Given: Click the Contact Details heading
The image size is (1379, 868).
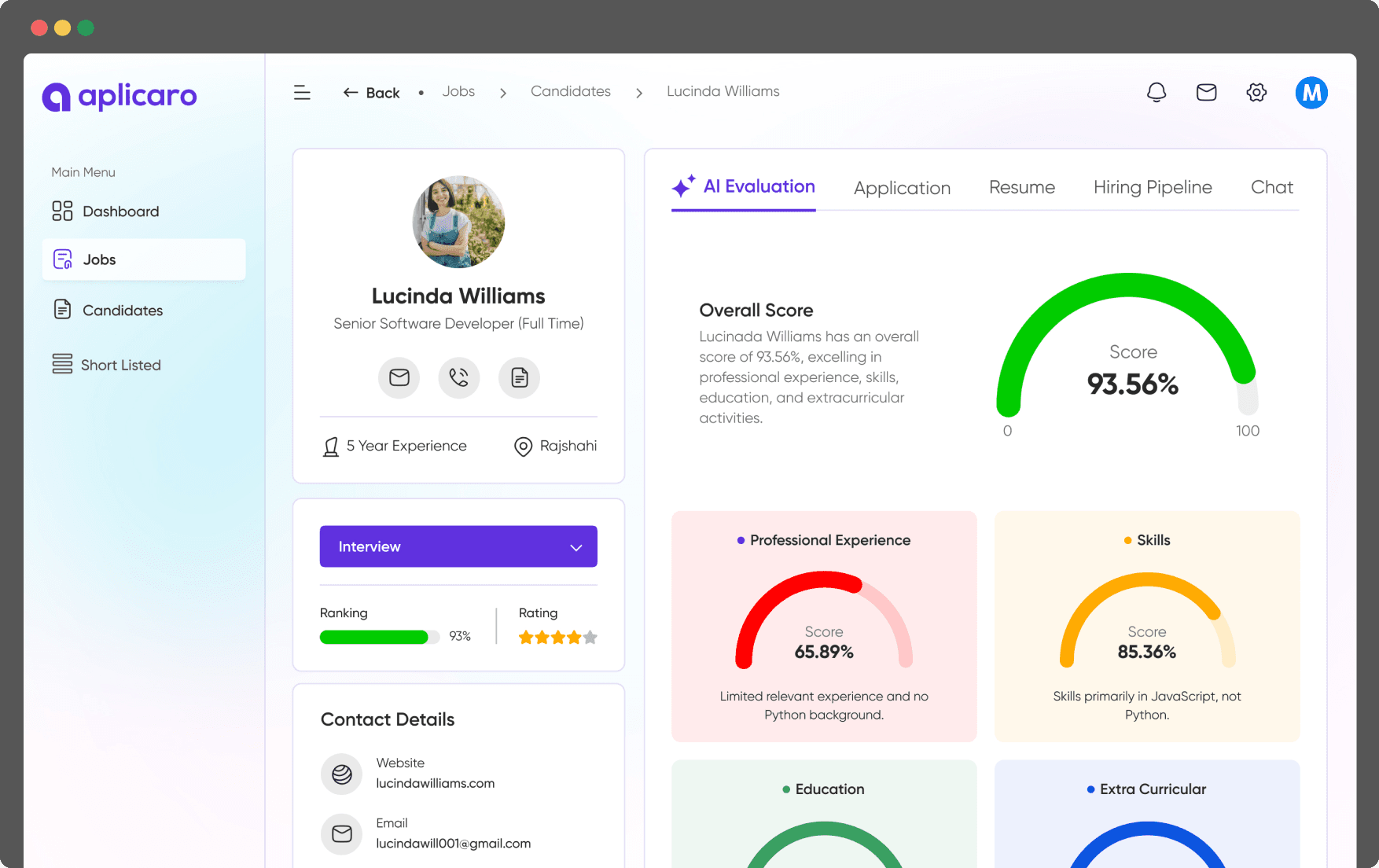Looking at the screenshot, I should tap(388, 719).
